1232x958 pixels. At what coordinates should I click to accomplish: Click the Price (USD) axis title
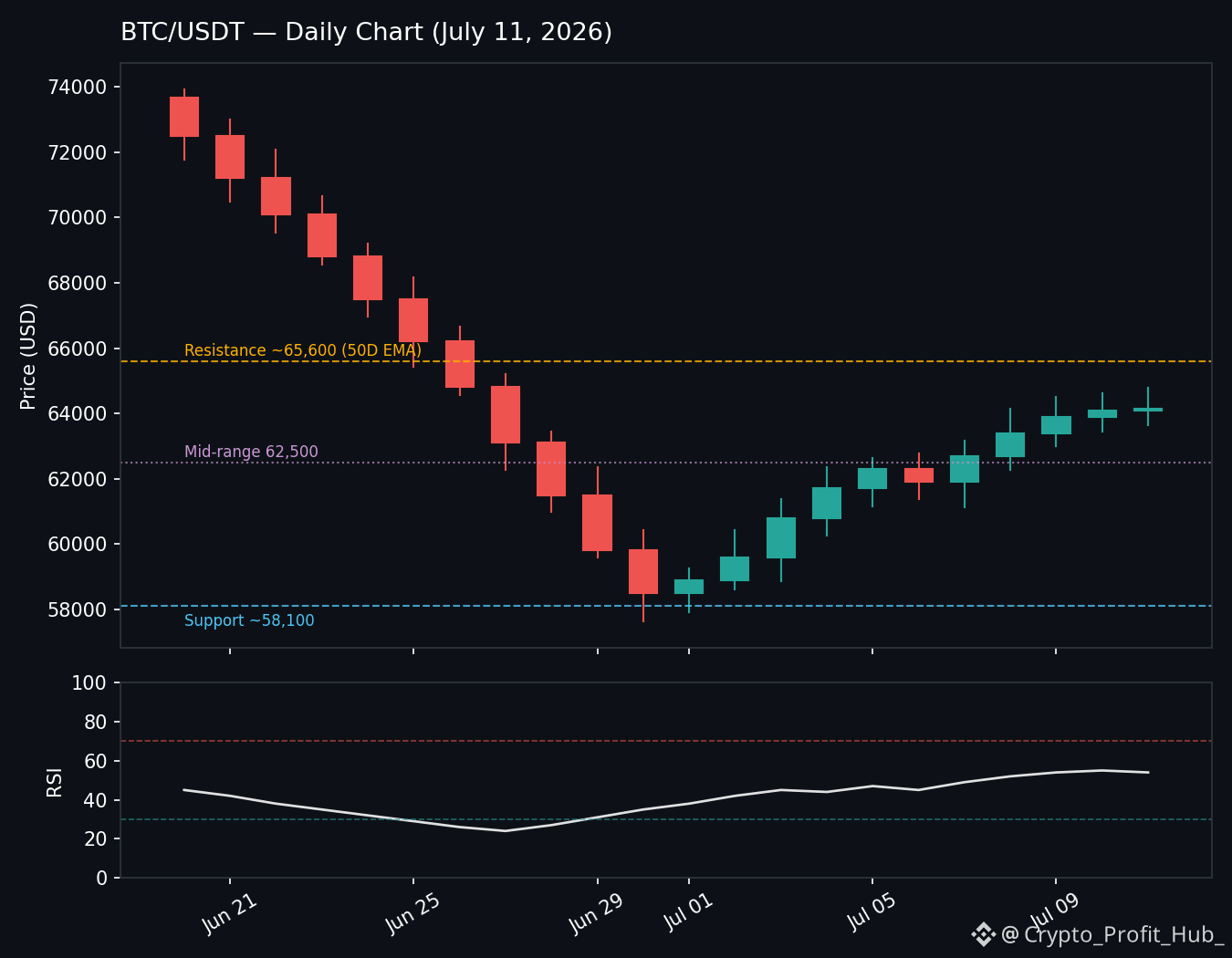[28, 356]
